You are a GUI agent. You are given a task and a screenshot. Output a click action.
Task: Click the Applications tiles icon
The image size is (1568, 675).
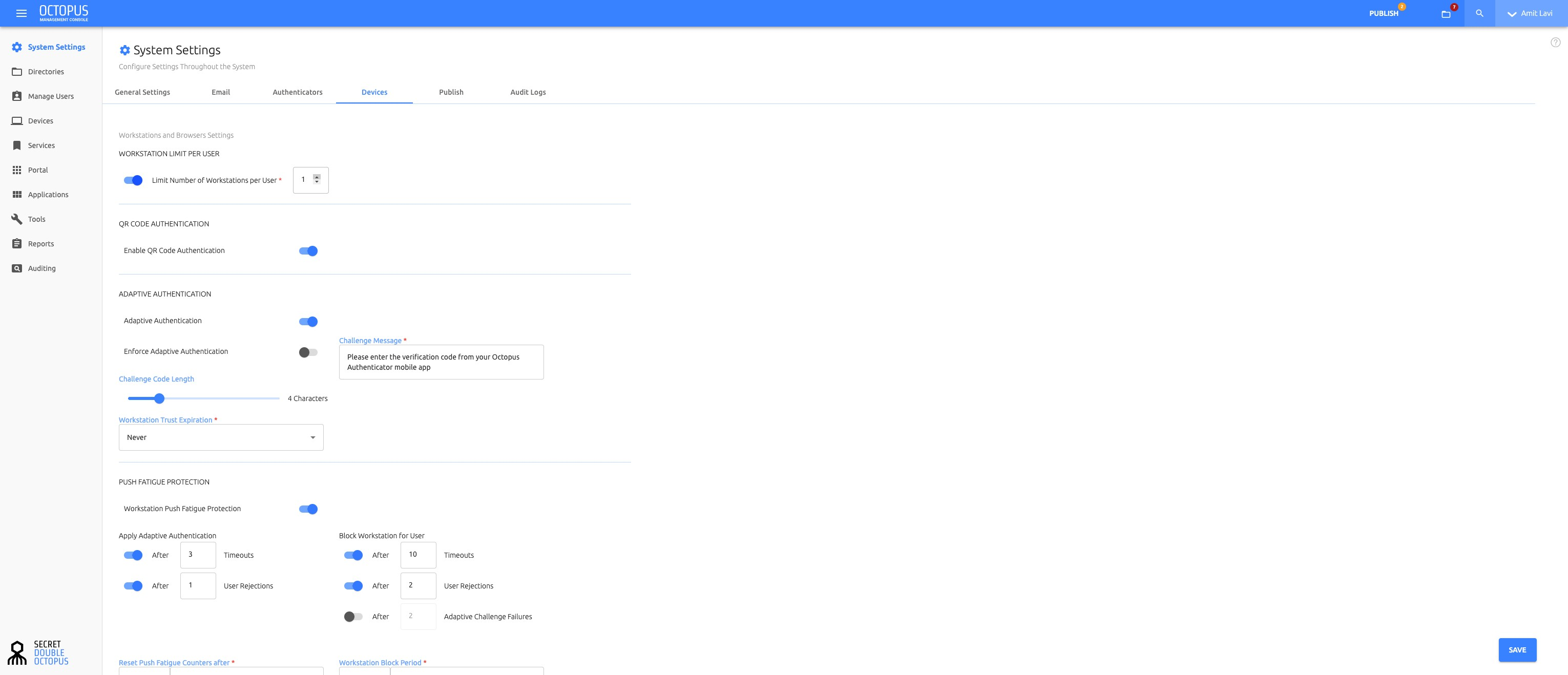(x=17, y=195)
